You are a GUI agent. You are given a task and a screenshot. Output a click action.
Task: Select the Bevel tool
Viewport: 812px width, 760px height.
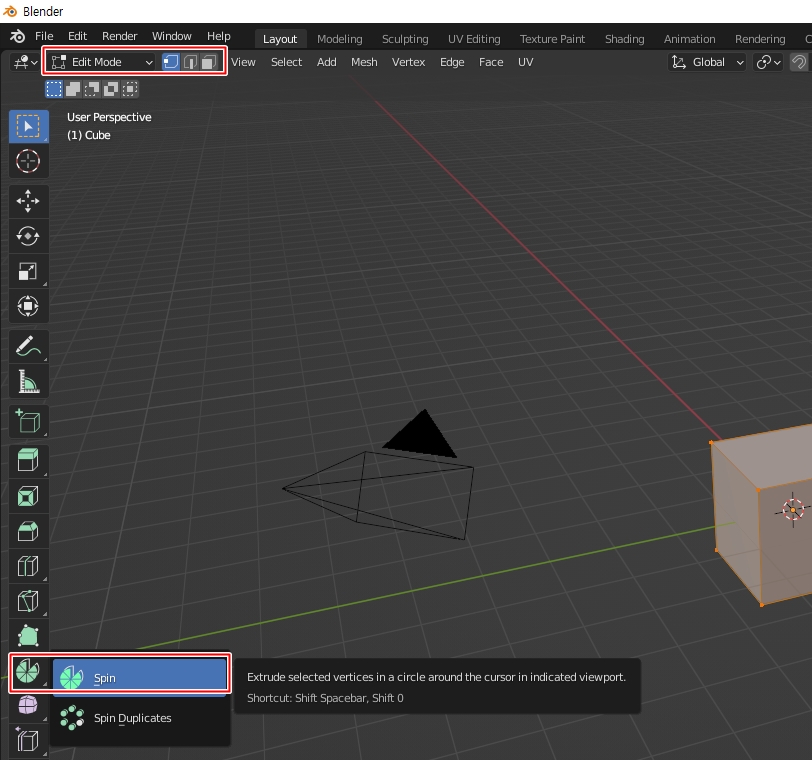[28, 531]
